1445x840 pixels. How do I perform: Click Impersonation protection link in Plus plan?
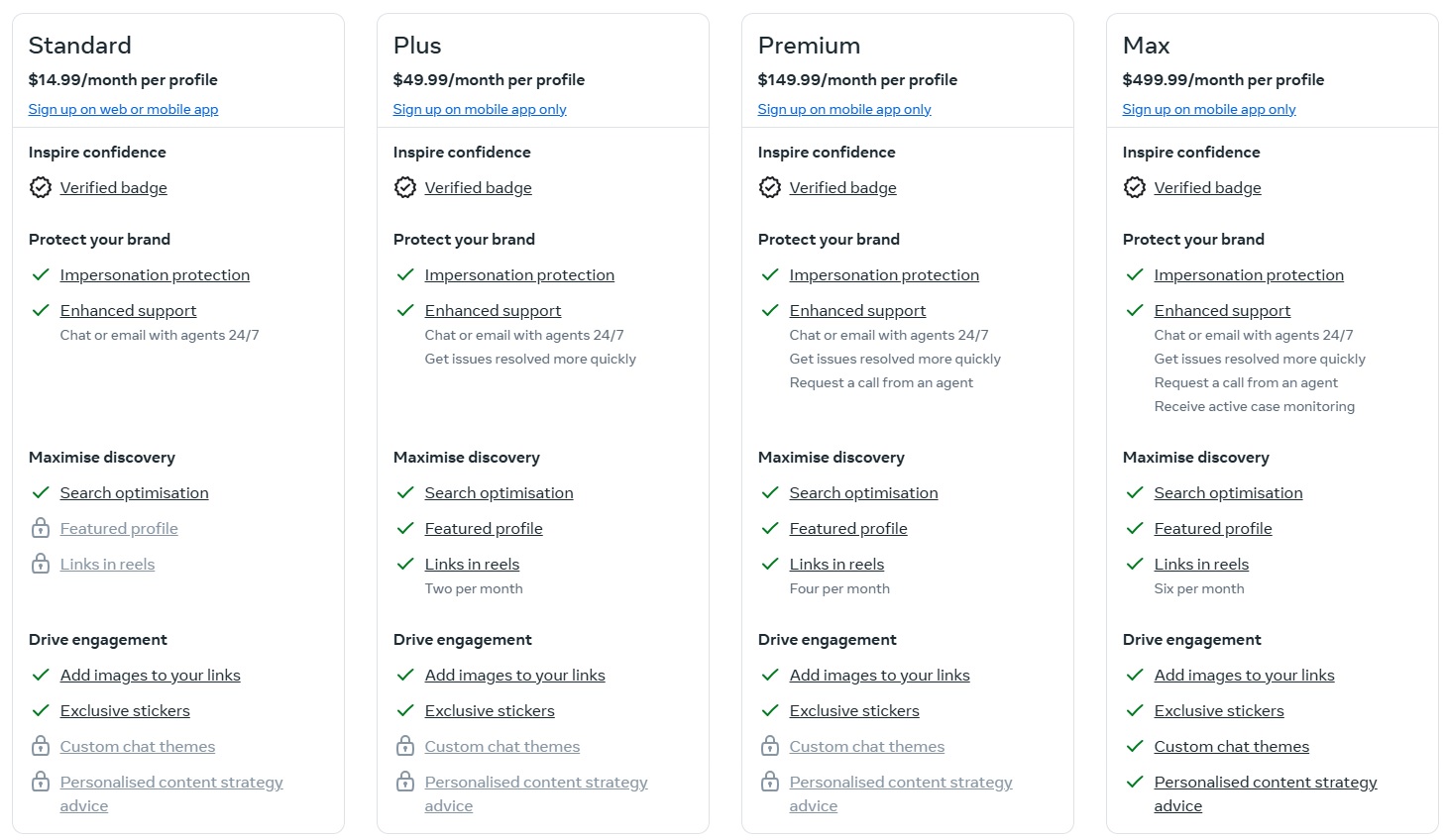519,274
